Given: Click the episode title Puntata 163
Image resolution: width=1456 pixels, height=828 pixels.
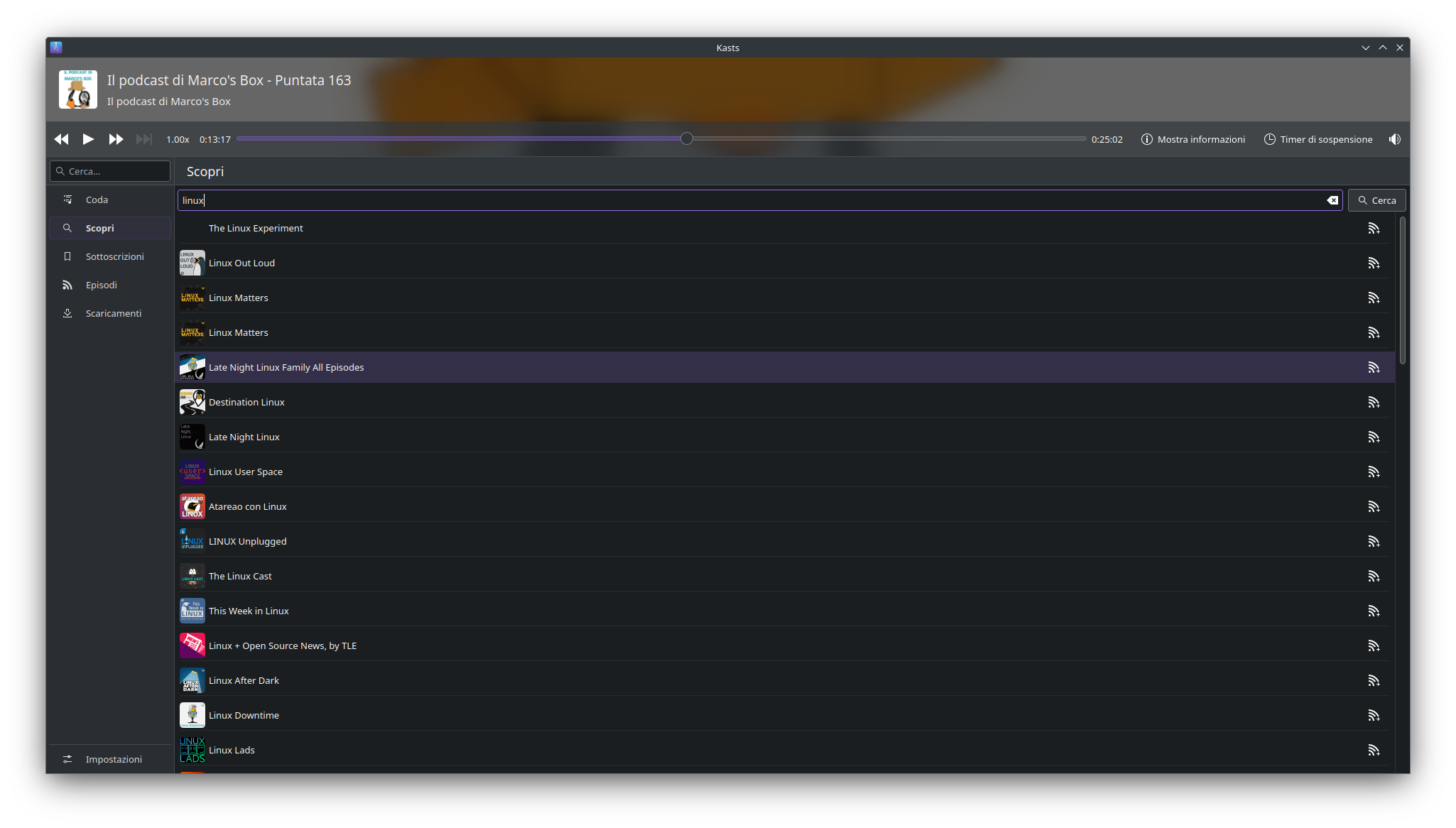Looking at the screenshot, I should pyautogui.click(x=229, y=80).
